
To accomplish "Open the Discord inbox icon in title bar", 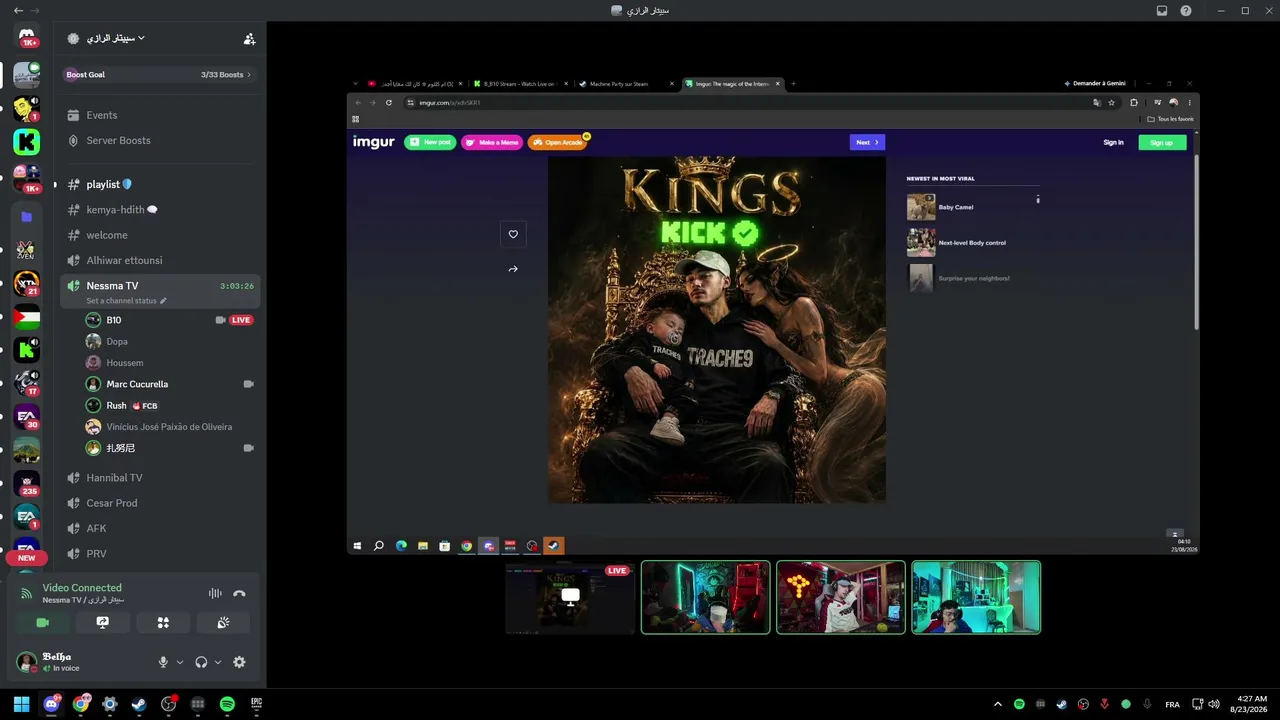I will (x=1162, y=11).
